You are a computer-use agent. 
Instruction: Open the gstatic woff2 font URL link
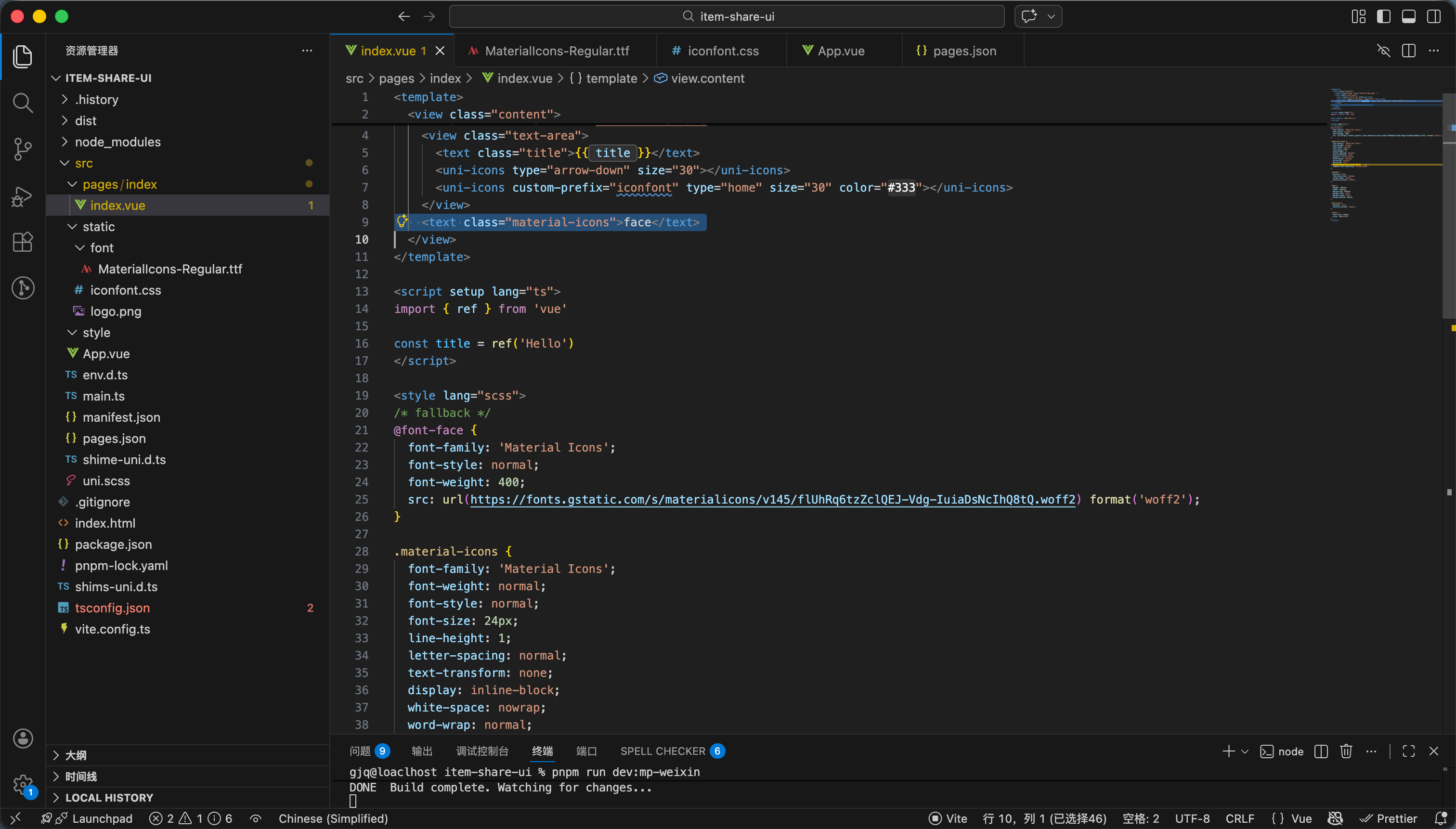(772, 499)
